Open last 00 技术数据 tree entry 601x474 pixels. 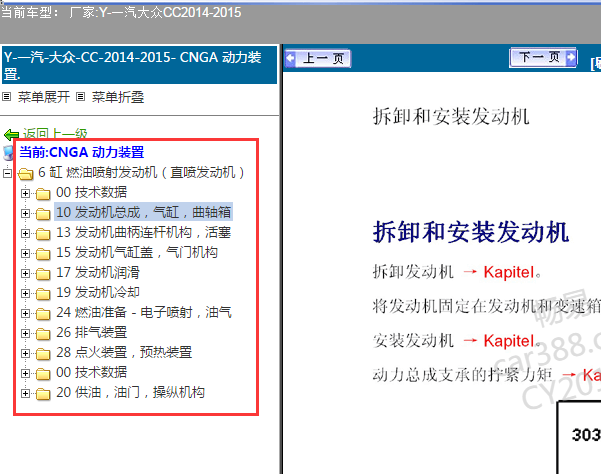[x=91, y=372]
